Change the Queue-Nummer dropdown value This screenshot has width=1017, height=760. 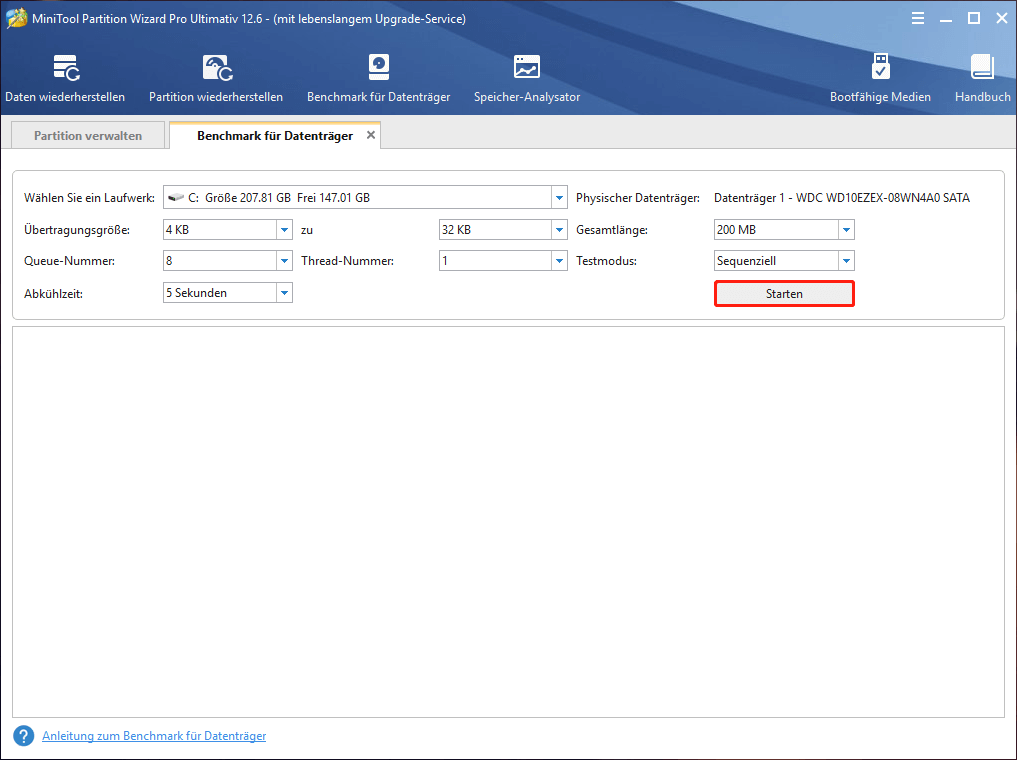284,261
